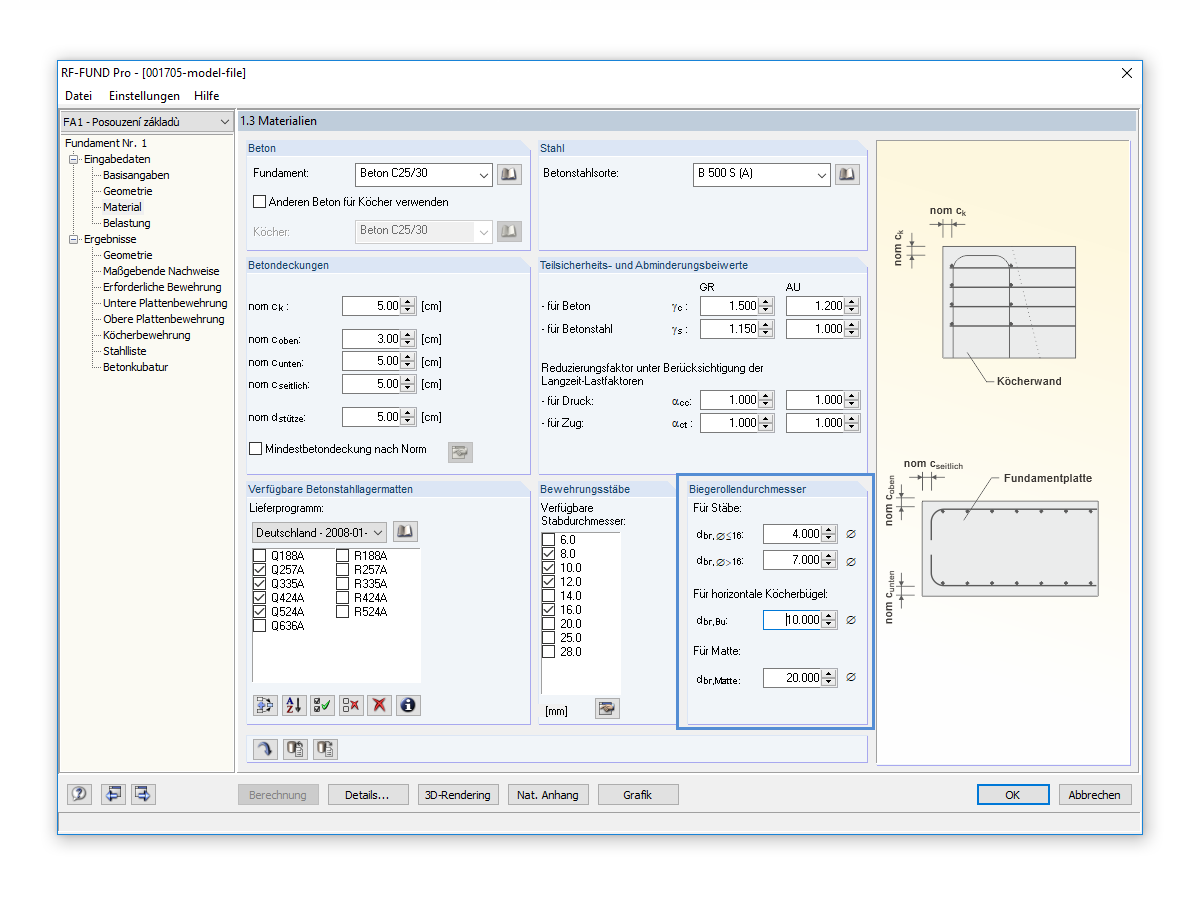
Task: Click the Abbrechen button
Action: 1096,795
